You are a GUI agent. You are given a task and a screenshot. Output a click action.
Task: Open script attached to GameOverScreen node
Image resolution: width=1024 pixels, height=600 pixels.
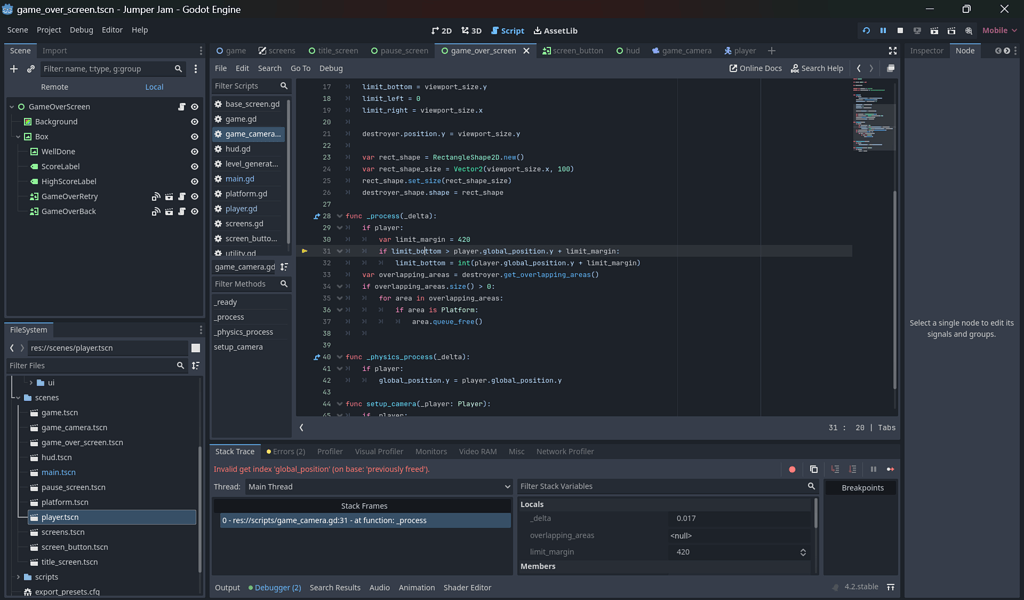pyautogui.click(x=181, y=107)
